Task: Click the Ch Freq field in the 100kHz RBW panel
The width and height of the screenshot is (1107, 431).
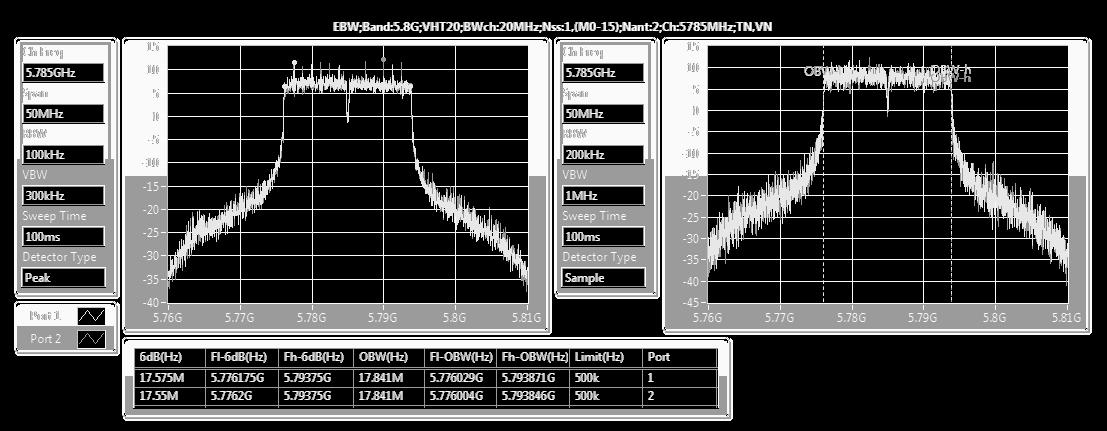Action: pos(64,72)
